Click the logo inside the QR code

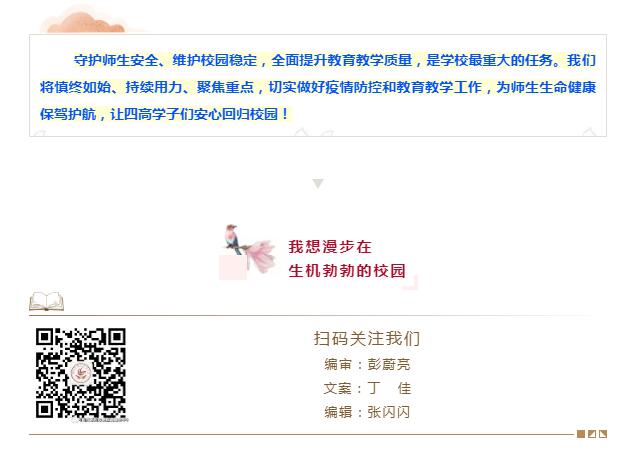click(x=81, y=373)
